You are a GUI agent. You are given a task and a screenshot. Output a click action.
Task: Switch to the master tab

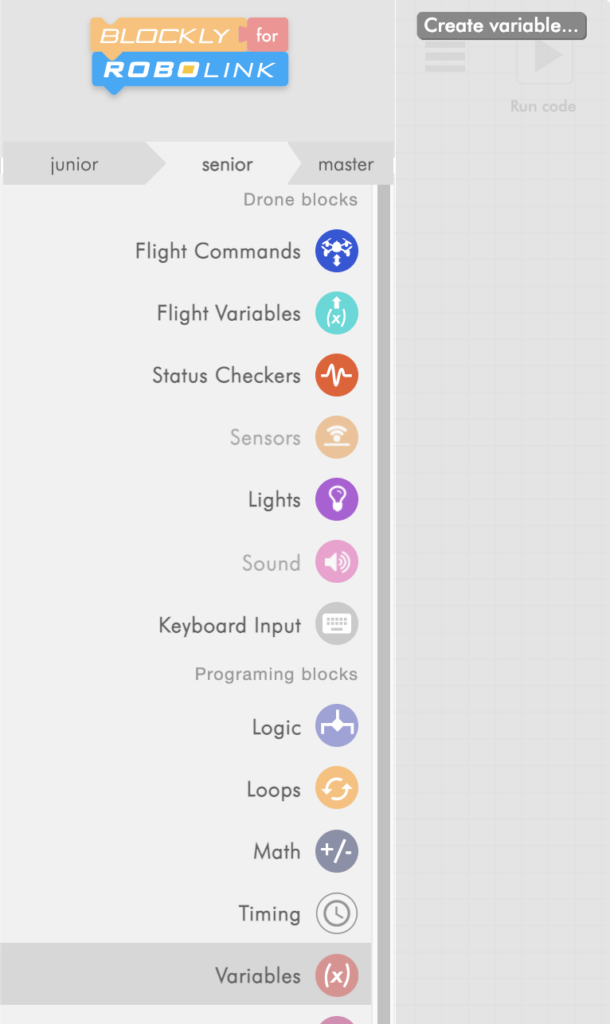point(345,165)
